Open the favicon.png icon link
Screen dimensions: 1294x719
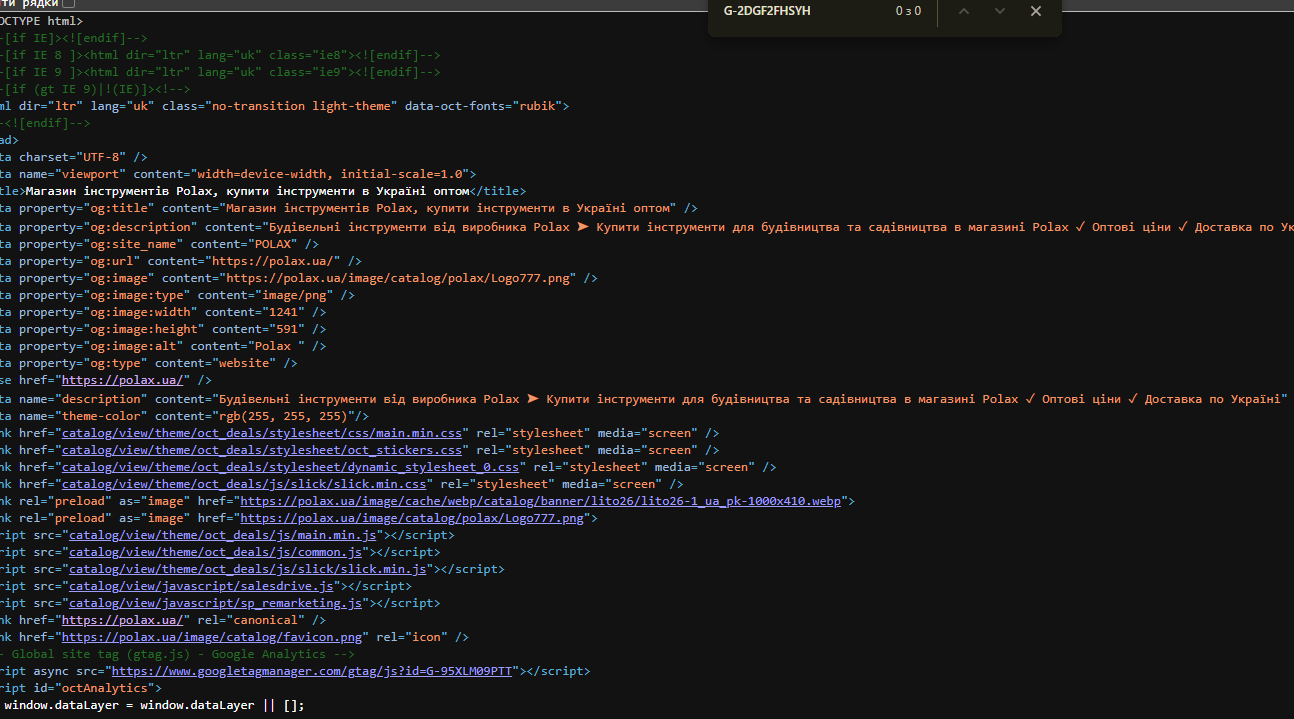click(x=212, y=637)
